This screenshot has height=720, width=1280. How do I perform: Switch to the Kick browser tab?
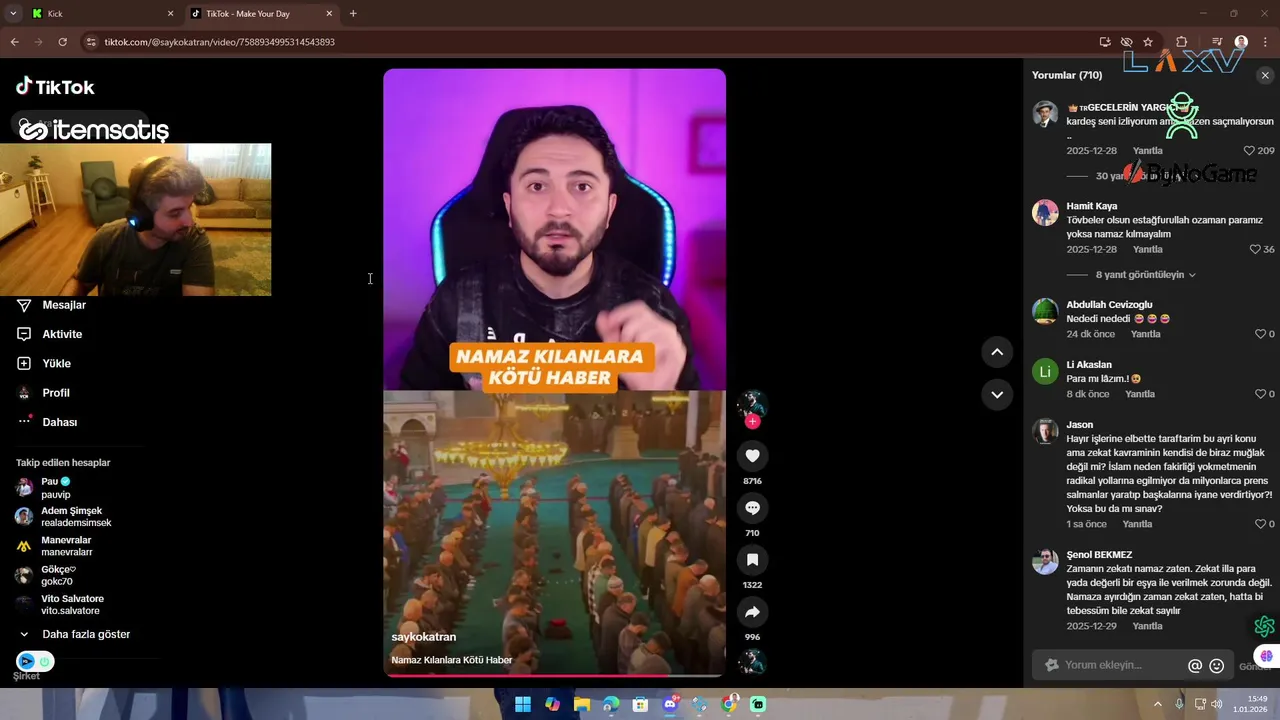click(x=100, y=14)
